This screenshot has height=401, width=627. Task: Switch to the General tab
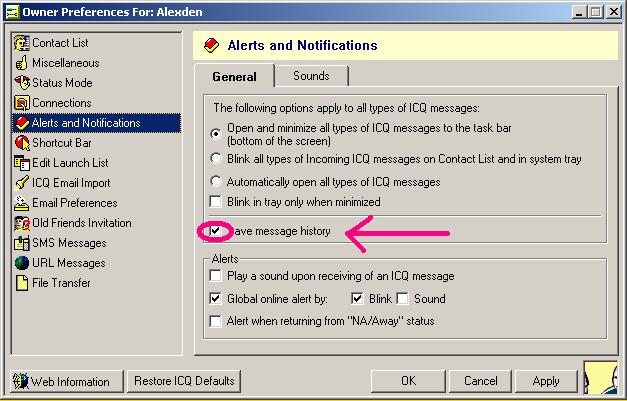234,76
